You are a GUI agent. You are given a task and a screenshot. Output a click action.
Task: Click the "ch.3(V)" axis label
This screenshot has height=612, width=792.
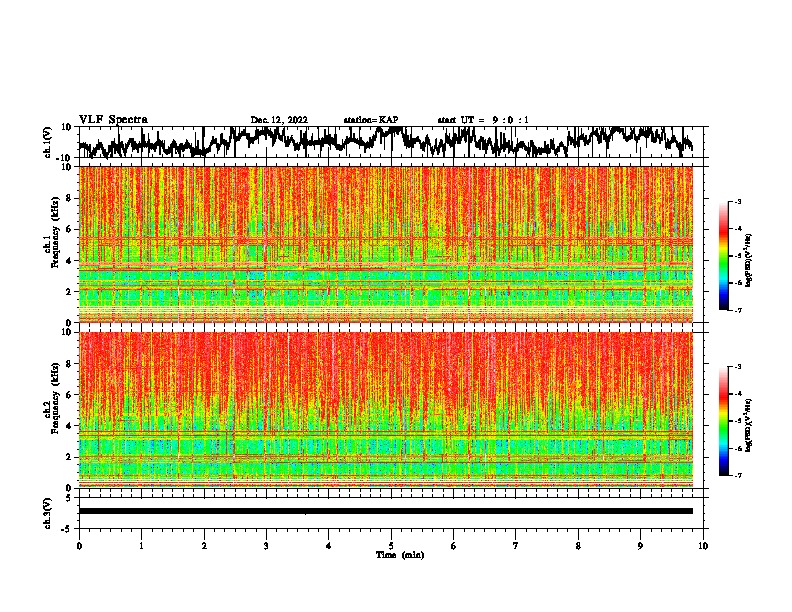pos(48,513)
